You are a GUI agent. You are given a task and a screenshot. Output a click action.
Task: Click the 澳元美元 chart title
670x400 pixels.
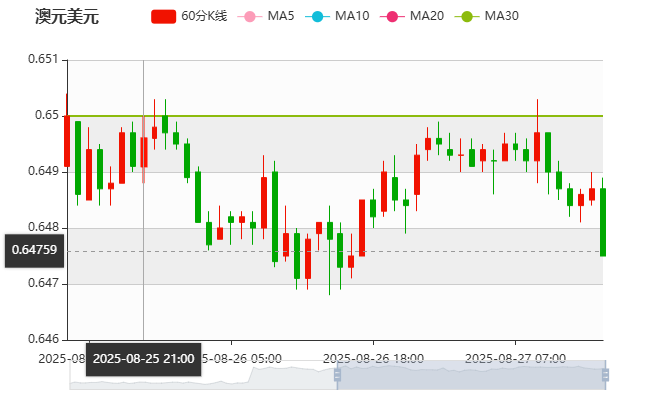66,17
